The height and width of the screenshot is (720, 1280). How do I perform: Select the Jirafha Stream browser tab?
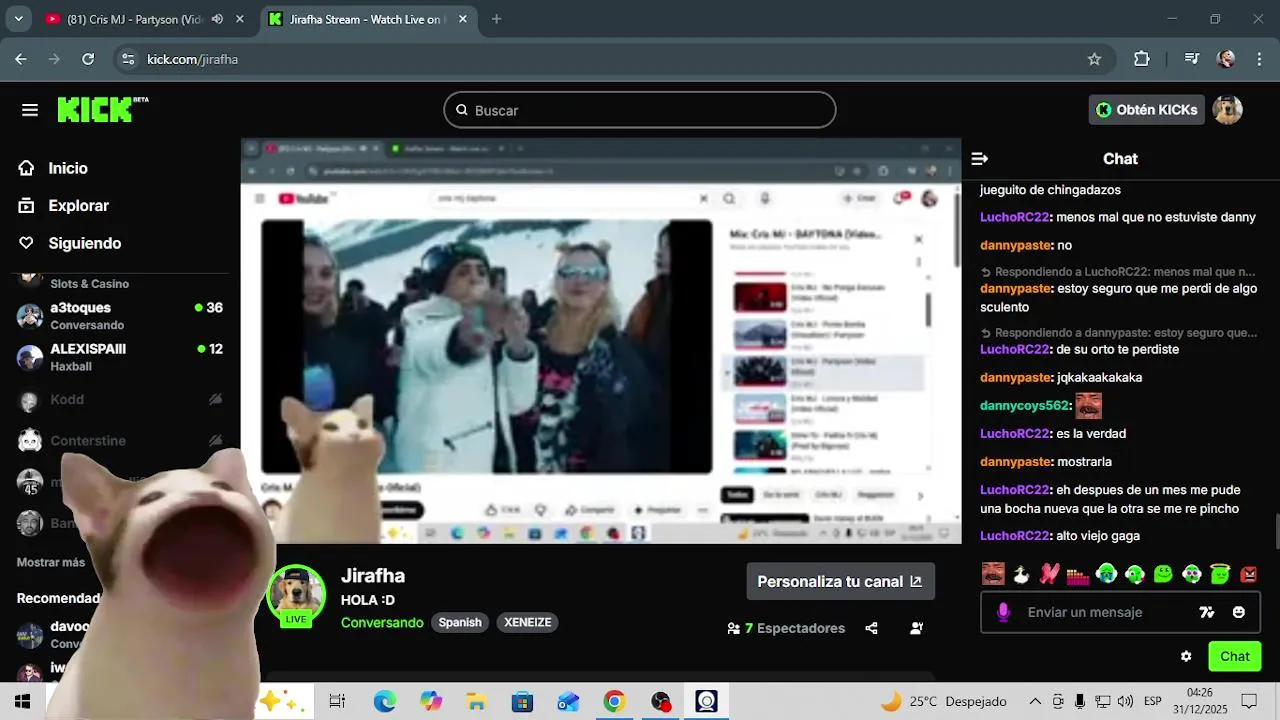tap(366, 19)
